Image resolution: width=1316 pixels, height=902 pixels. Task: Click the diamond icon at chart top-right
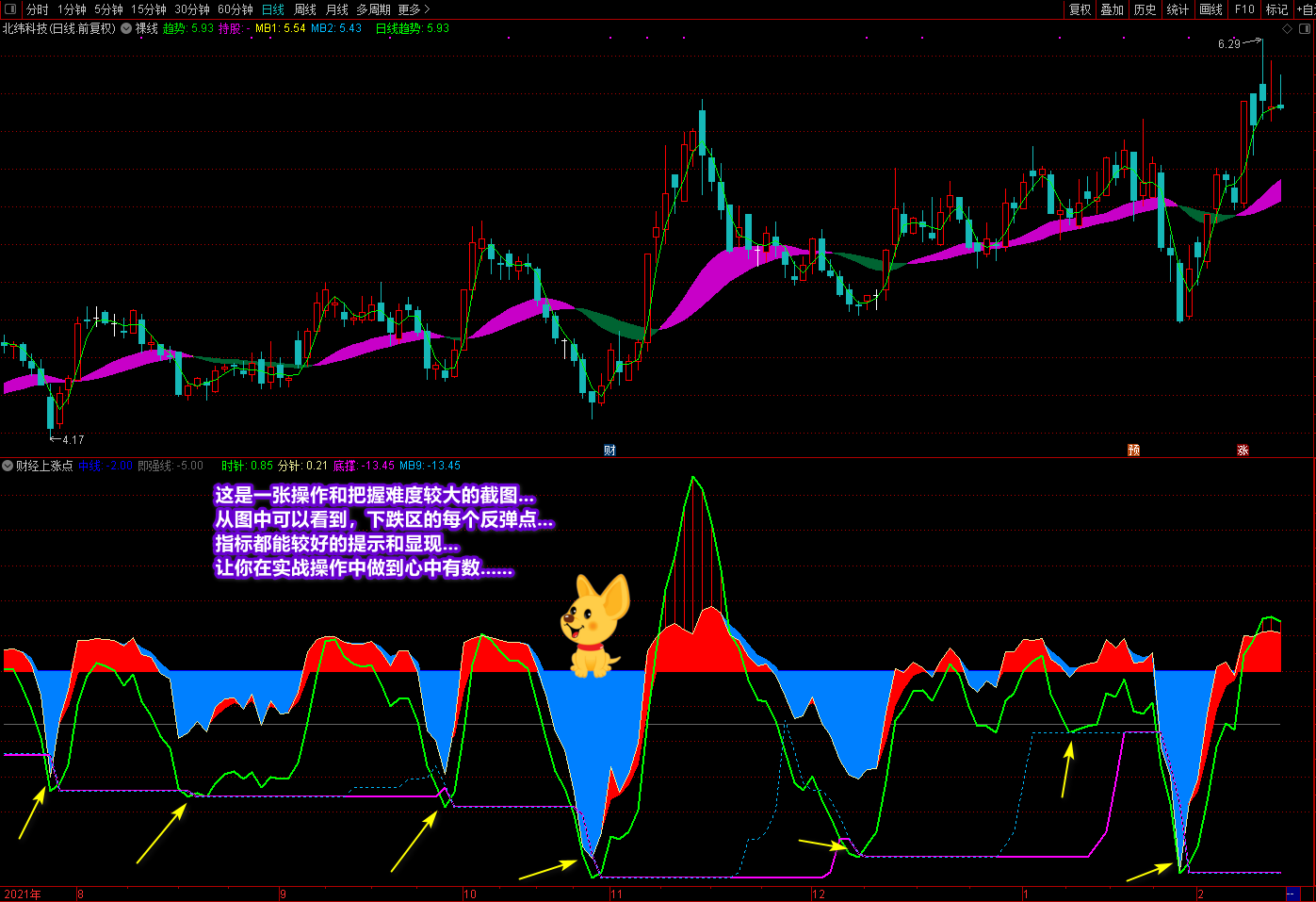(1287, 29)
